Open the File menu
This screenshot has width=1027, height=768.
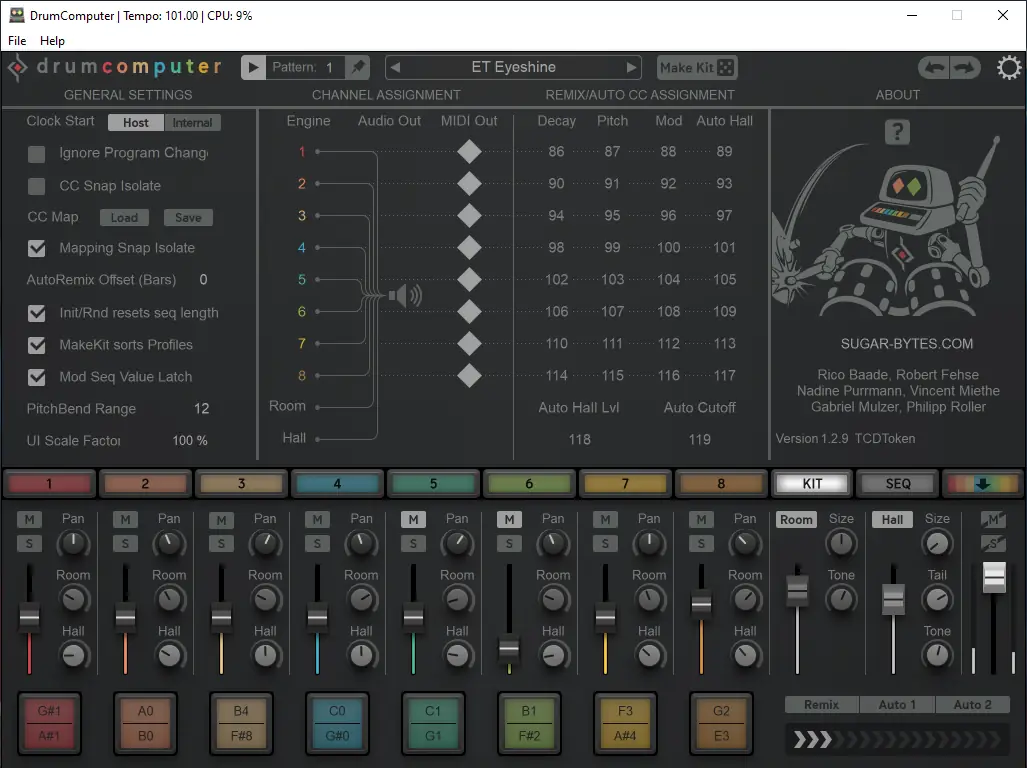pyautogui.click(x=16, y=41)
